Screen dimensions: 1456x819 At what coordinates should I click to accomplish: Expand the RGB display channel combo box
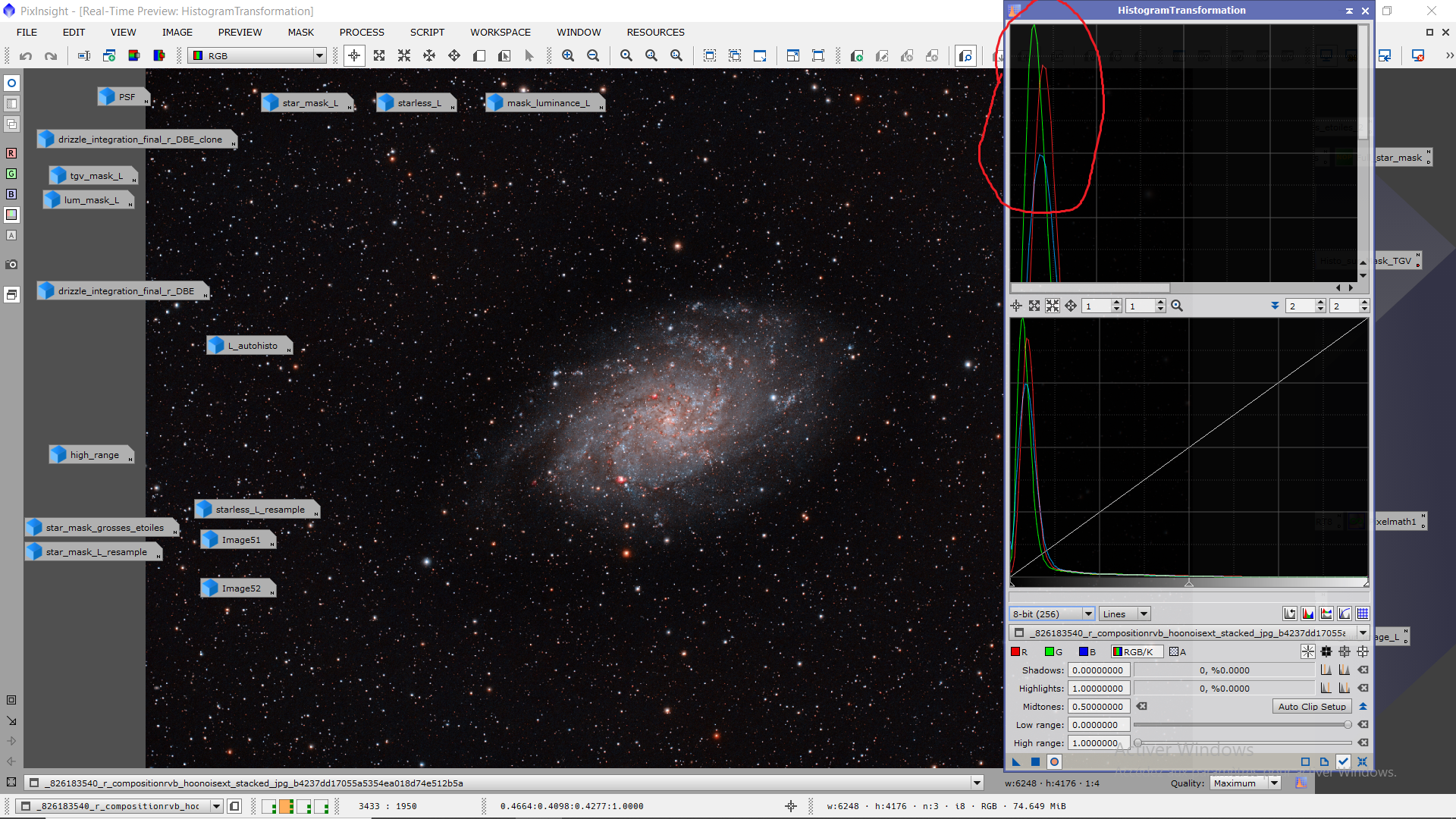coord(319,56)
